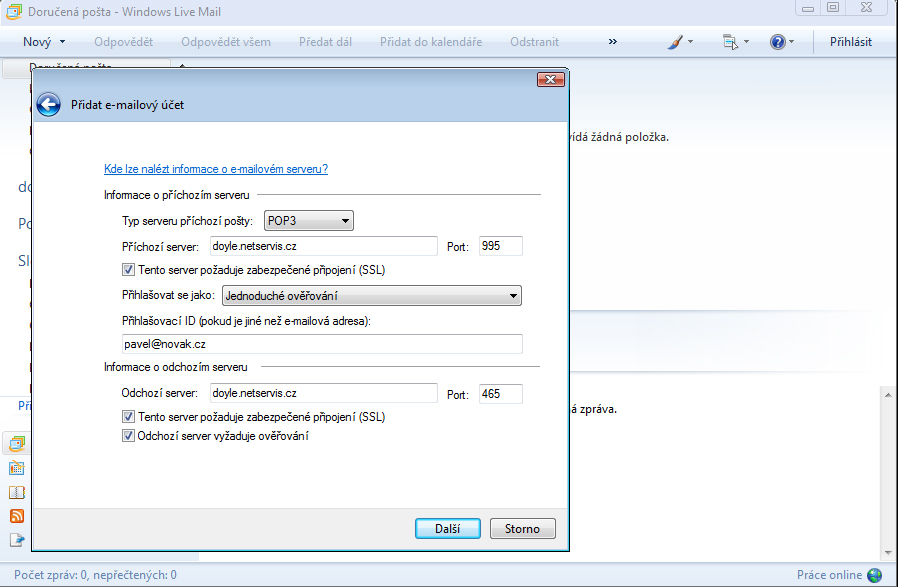The image size is (898, 587).
Task: Expand the Nový button dropdown arrow
Action: pyautogui.click(x=62, y=42)
